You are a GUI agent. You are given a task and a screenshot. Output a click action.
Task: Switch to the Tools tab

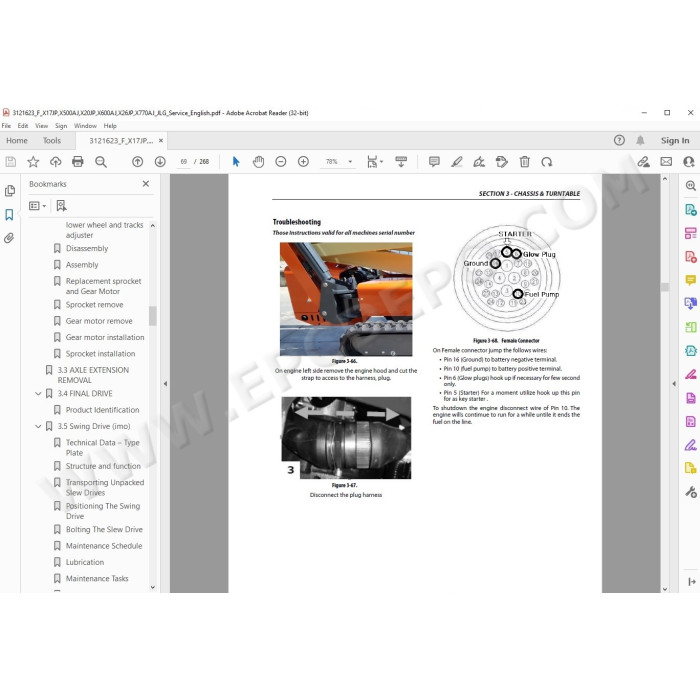tap(52, 141)
